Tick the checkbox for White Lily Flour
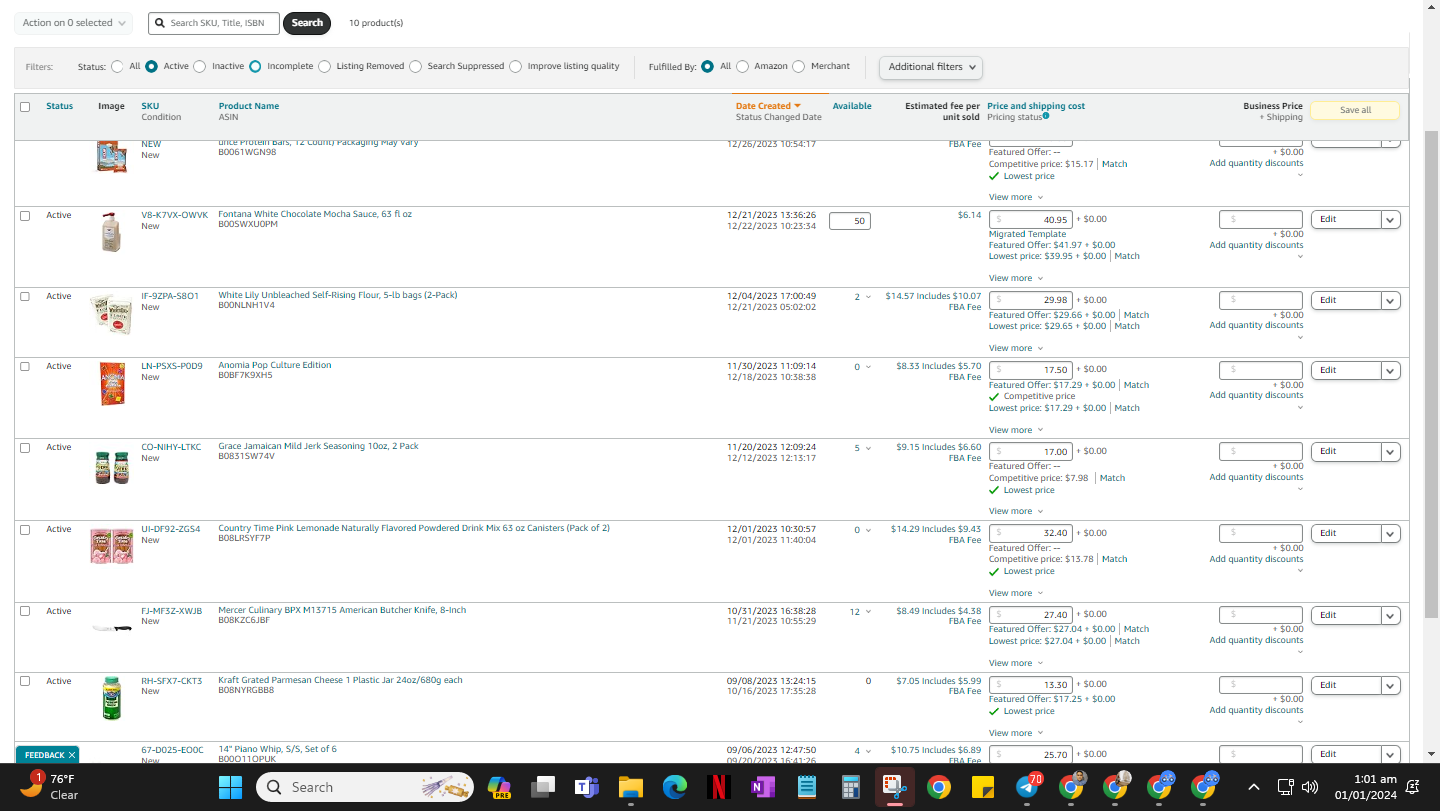Image resolution: width=1440 pixels, height=811 pixels. coord(25,297)
